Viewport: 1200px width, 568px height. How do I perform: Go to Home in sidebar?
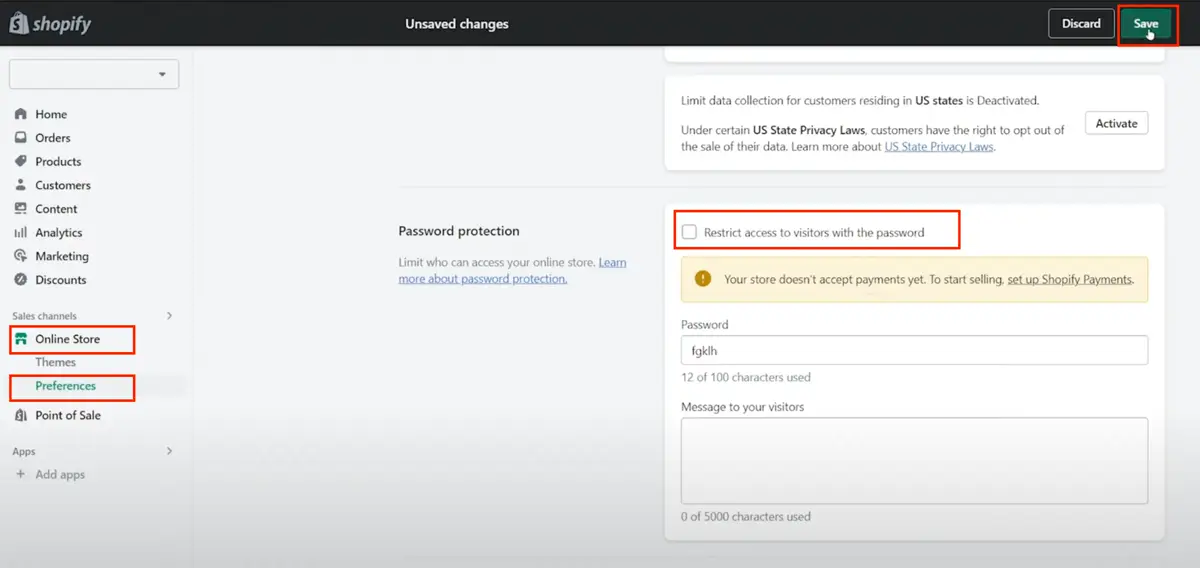[51, 114]
